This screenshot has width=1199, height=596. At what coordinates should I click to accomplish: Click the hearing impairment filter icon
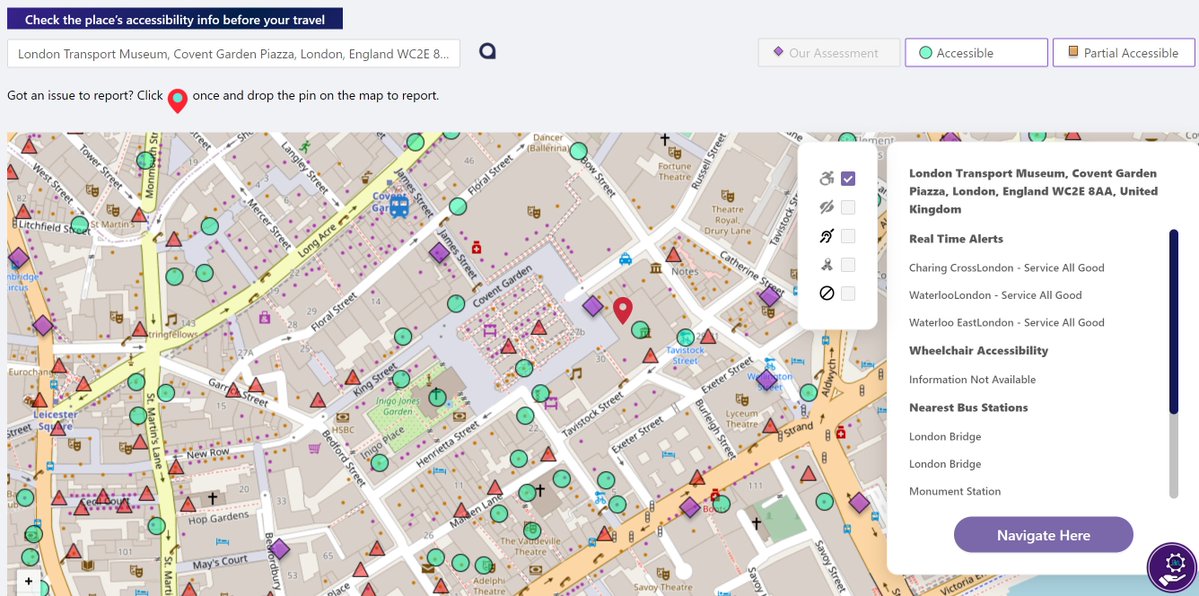click(x=826, y=236)
